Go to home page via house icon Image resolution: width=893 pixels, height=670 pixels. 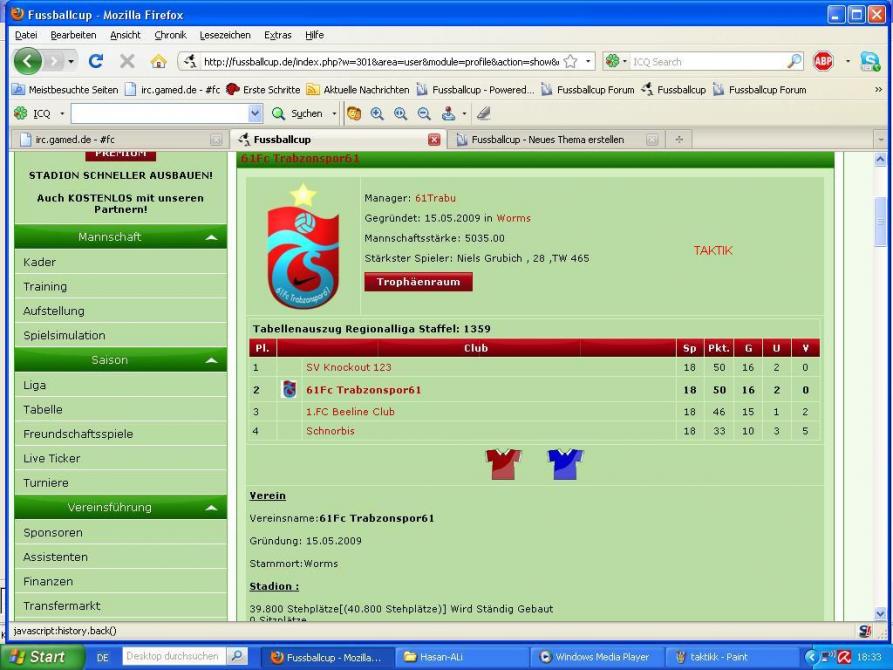[x=158, y=62]
